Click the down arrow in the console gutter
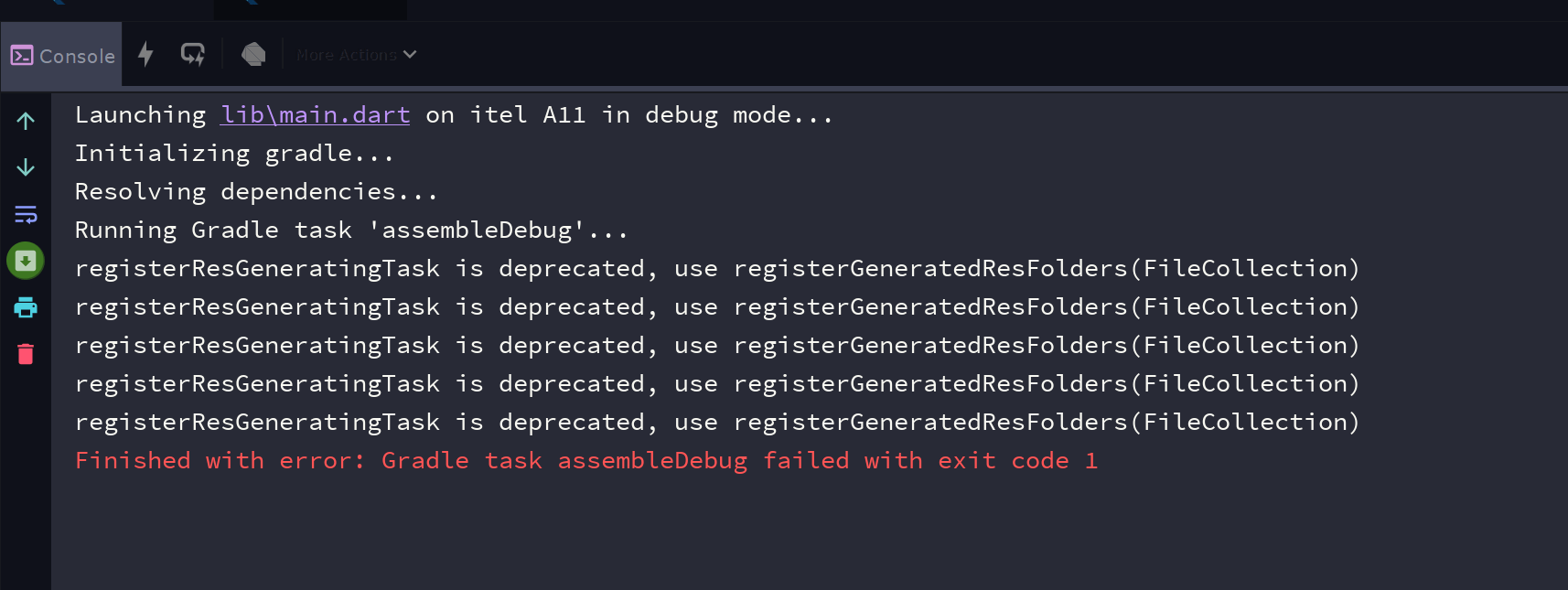 click(26, 167)
